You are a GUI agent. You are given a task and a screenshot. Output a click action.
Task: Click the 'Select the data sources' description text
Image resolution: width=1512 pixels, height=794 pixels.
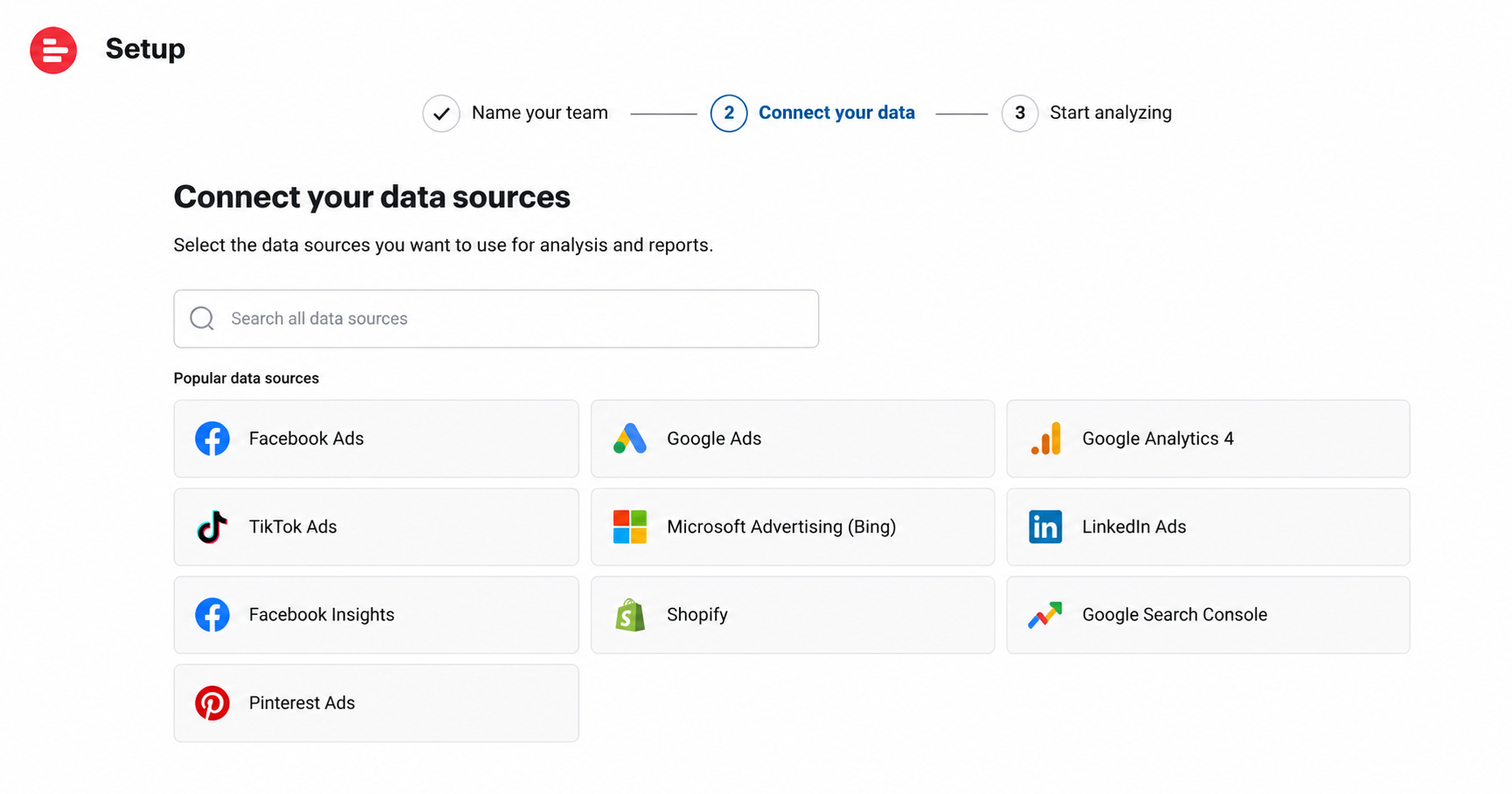pos(443,245)
